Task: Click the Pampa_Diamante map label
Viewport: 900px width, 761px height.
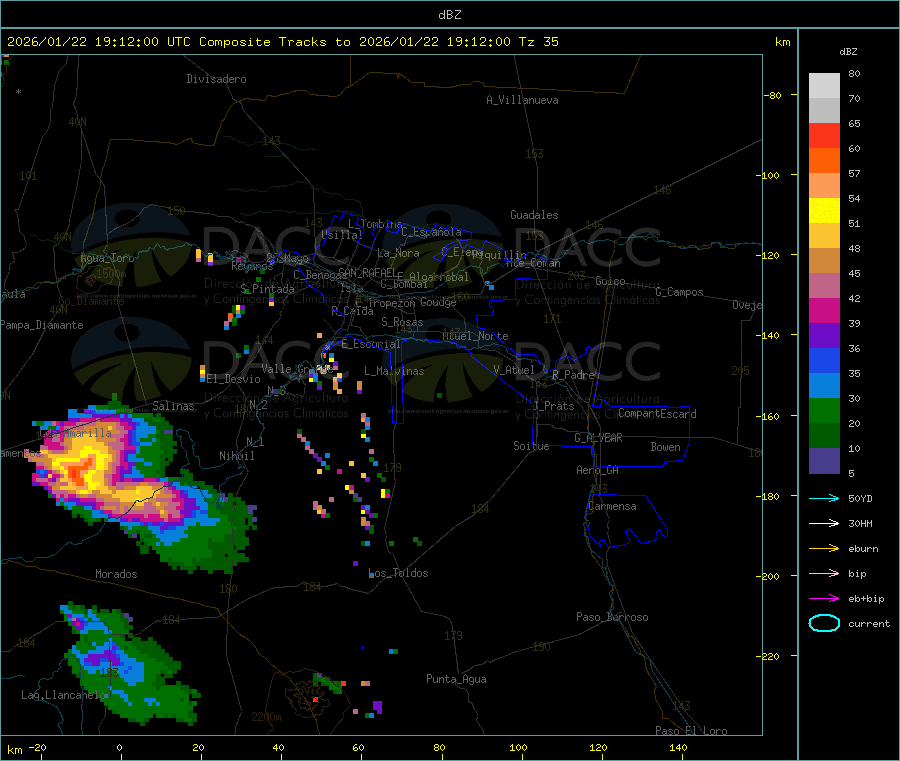Action: point(42,325)
